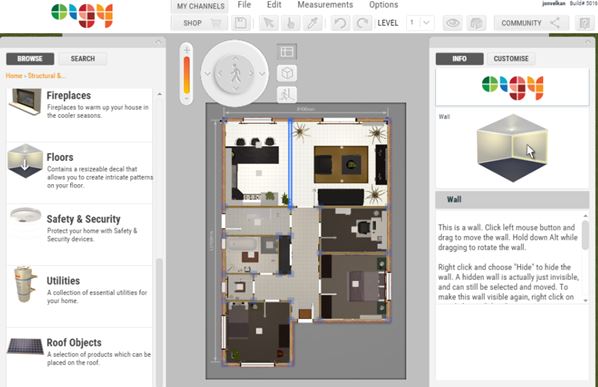Click the inner left arrow of navigation wheel

coord(220,73)
